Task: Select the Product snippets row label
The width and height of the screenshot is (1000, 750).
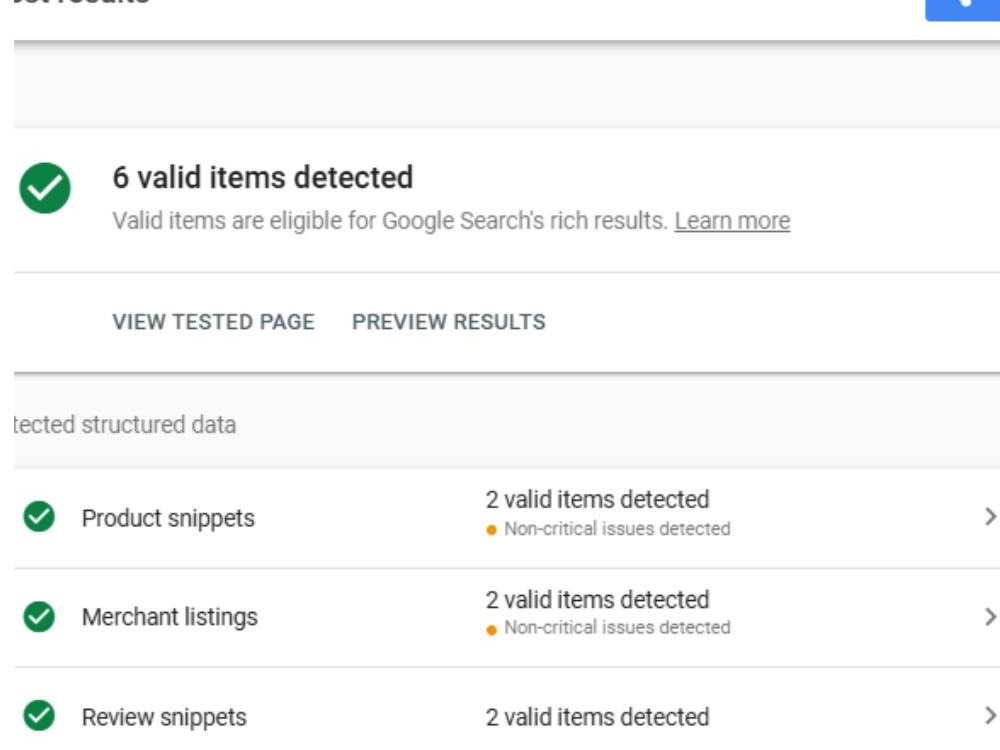Action: [168, 518]
